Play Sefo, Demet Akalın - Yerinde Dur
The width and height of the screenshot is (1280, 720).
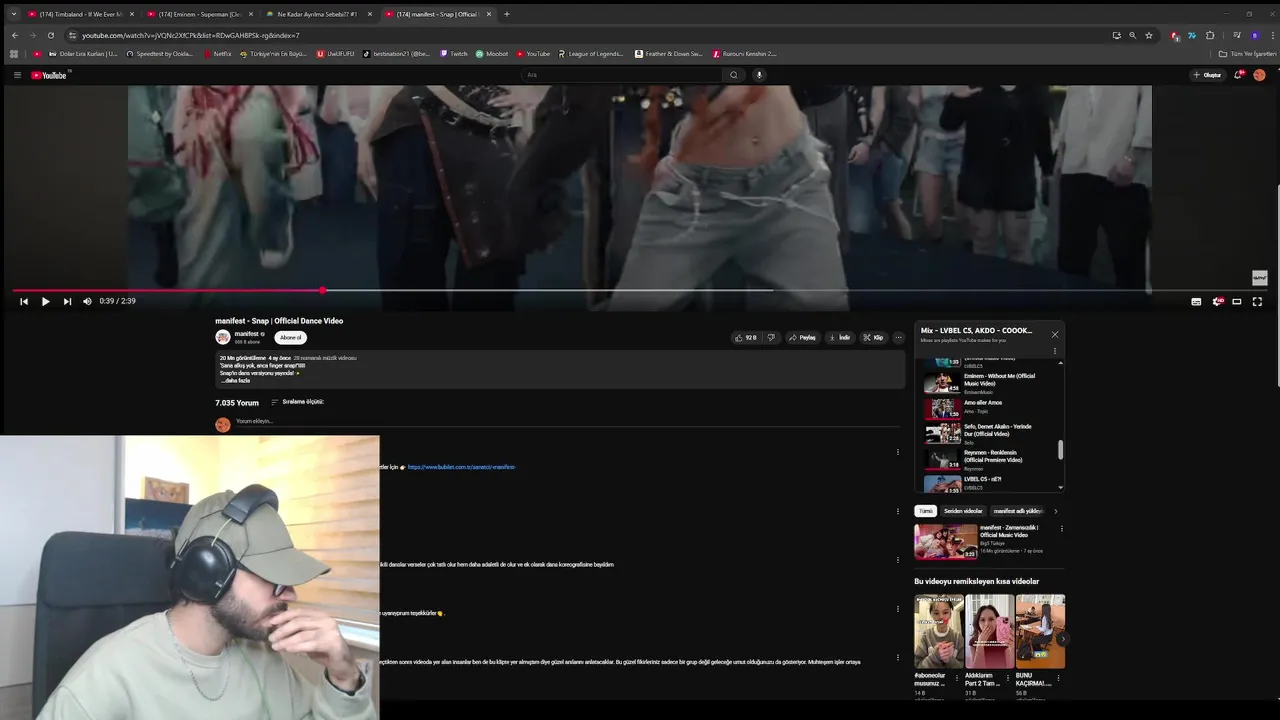989,432
